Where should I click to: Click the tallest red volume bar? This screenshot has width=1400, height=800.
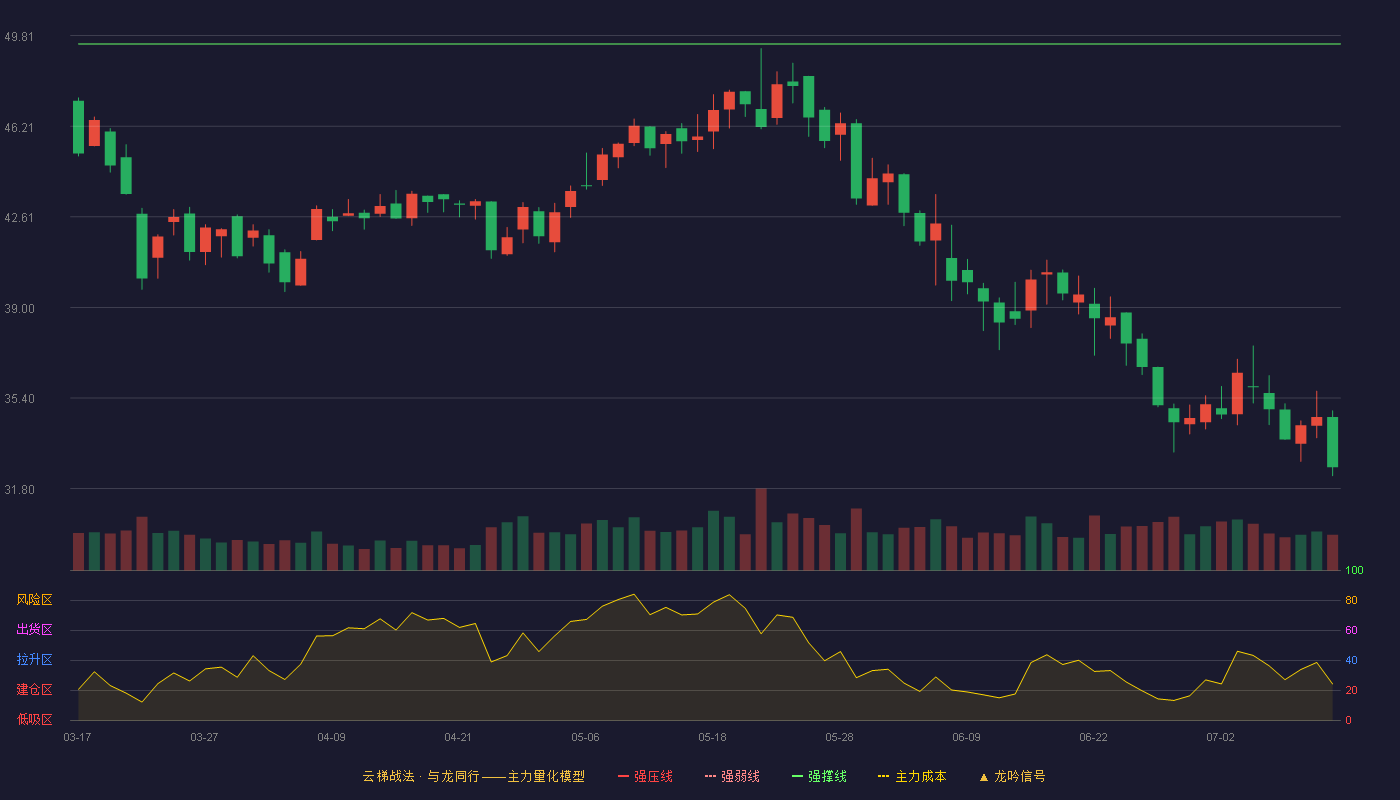click(761, 529)
